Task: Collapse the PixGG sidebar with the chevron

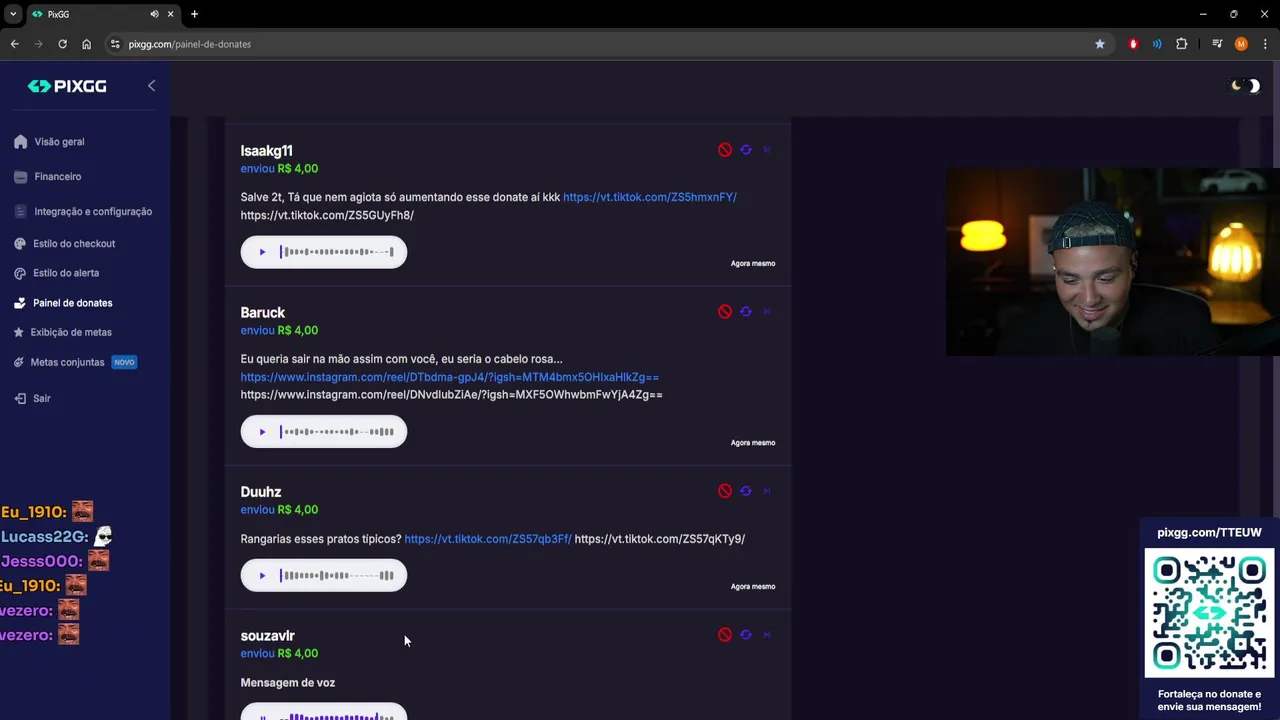Action: (x=151, y=86)
